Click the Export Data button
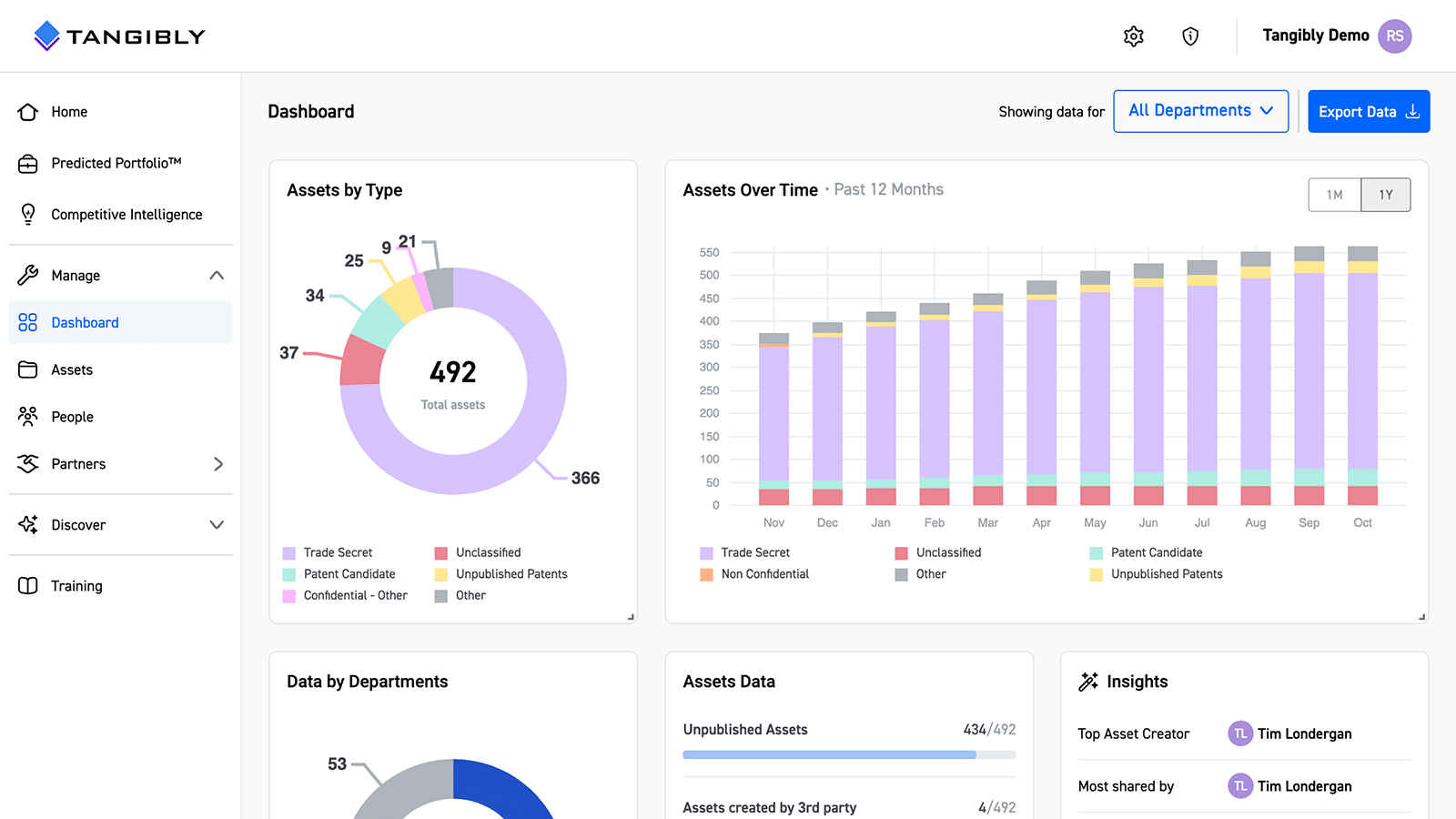1456x819 pixels. point(1368,111)
